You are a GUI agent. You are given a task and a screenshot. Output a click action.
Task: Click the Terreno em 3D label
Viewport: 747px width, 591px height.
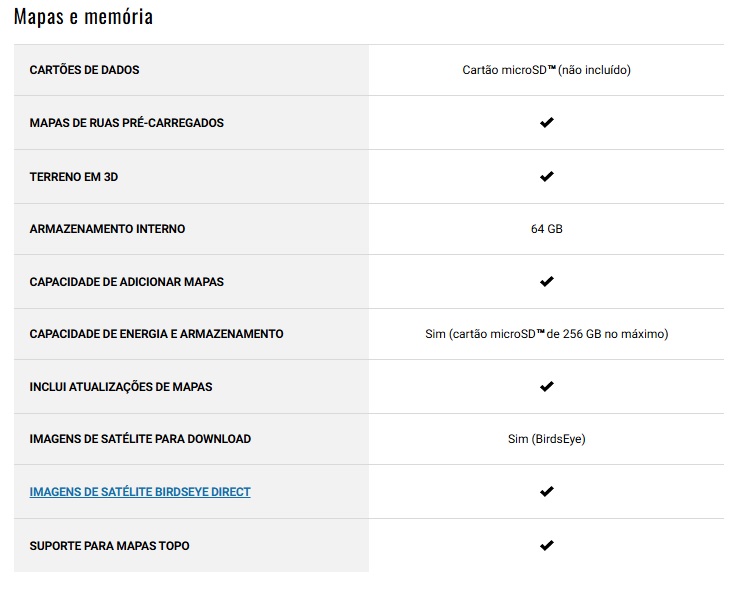[x=74, y=177]
